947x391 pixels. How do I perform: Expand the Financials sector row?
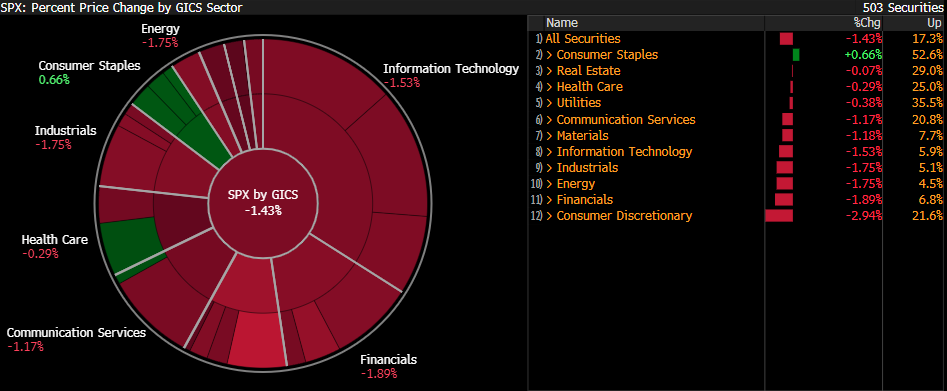549,199
